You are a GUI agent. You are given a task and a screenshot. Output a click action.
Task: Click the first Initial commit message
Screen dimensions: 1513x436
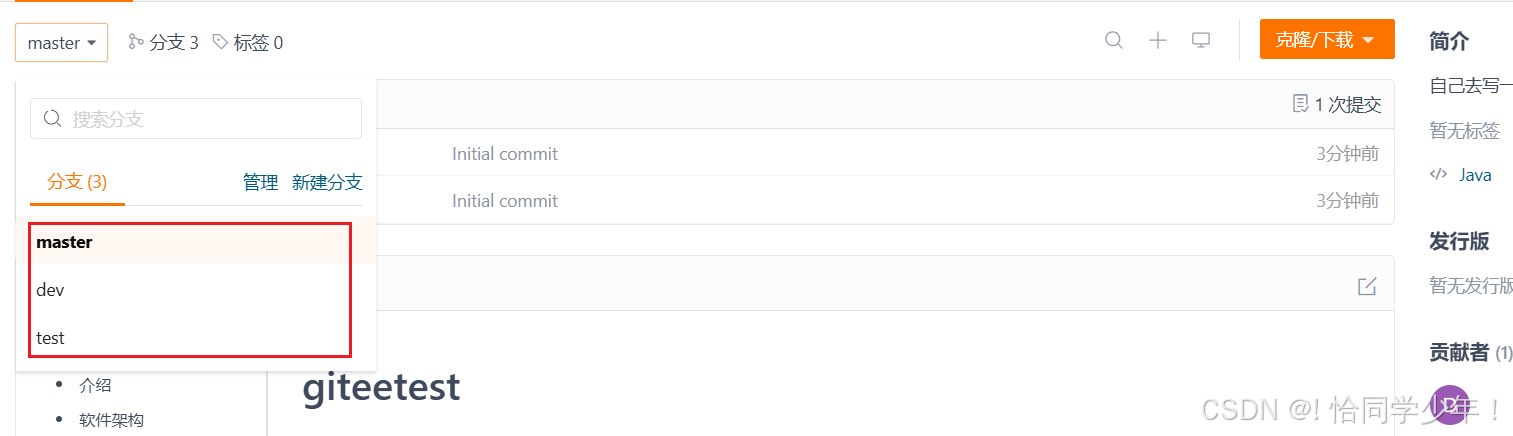click(505, 154)
